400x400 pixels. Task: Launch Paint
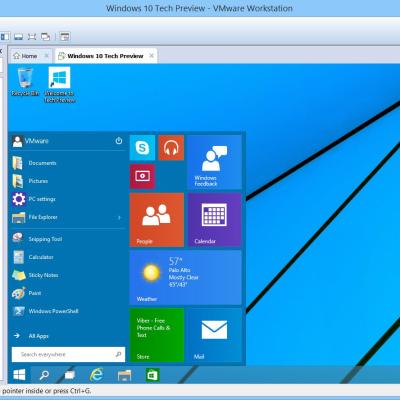click(68, 293)
